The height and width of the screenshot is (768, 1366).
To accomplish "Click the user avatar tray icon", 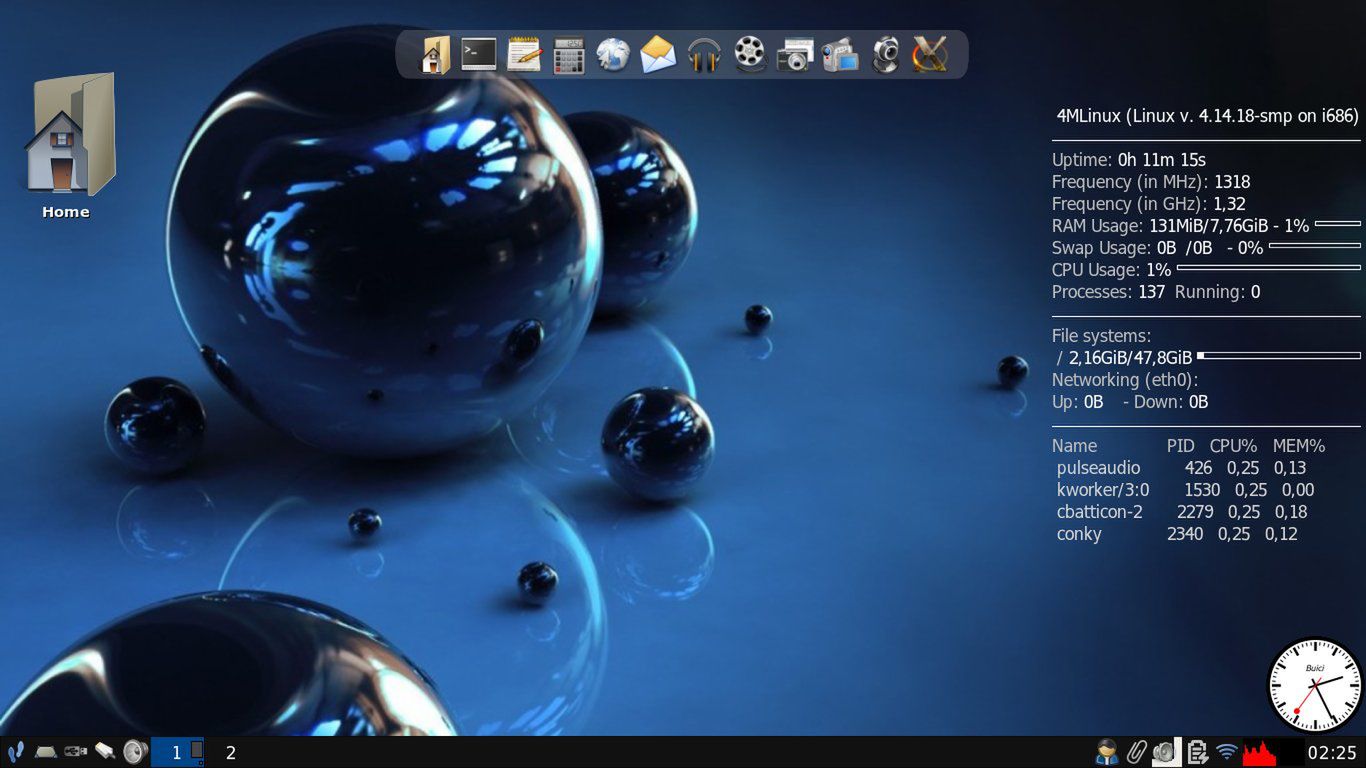I will click(1106, 752).
